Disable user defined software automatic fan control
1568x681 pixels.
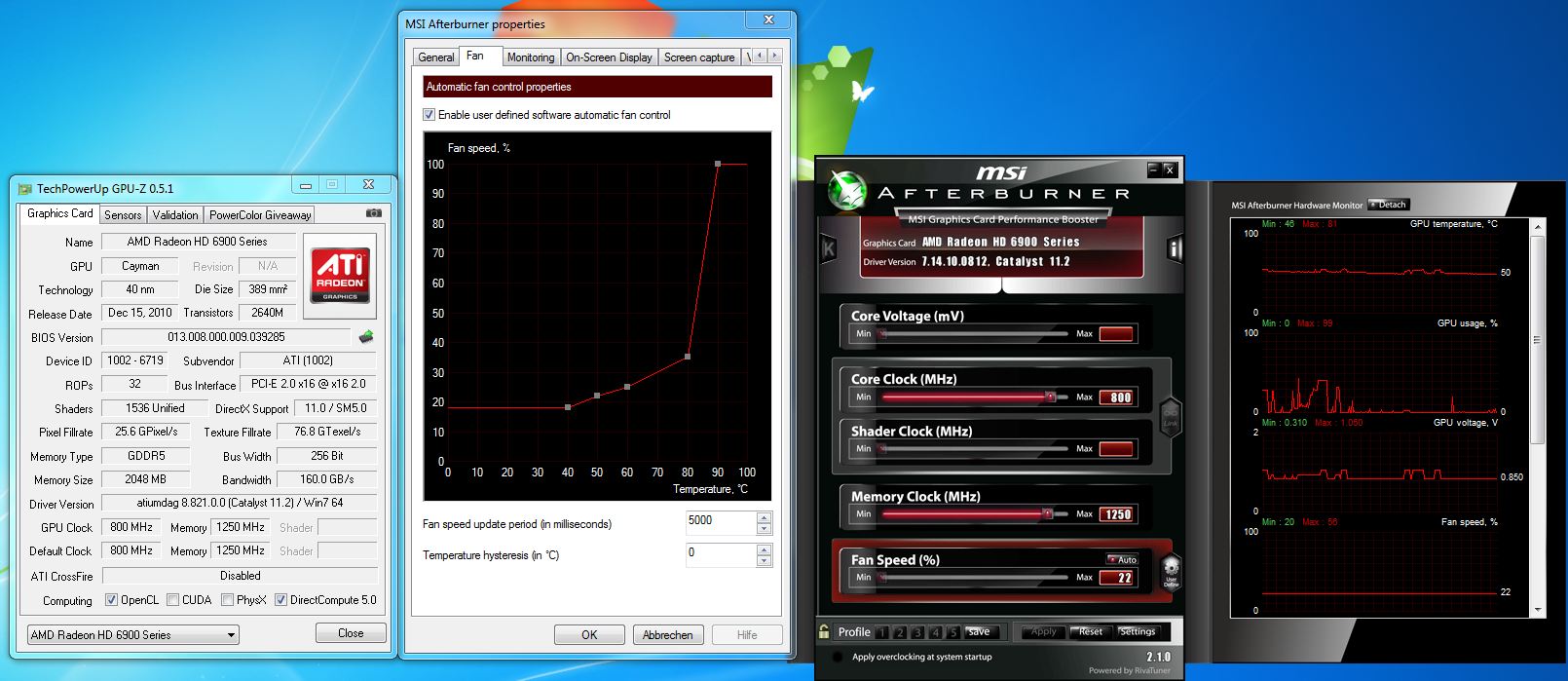point(429,115)
